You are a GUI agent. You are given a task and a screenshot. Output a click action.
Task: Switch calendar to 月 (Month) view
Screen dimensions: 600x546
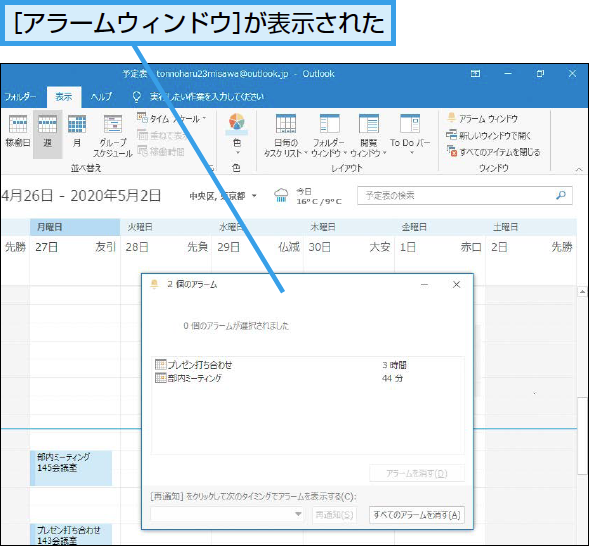pos(76,131)
